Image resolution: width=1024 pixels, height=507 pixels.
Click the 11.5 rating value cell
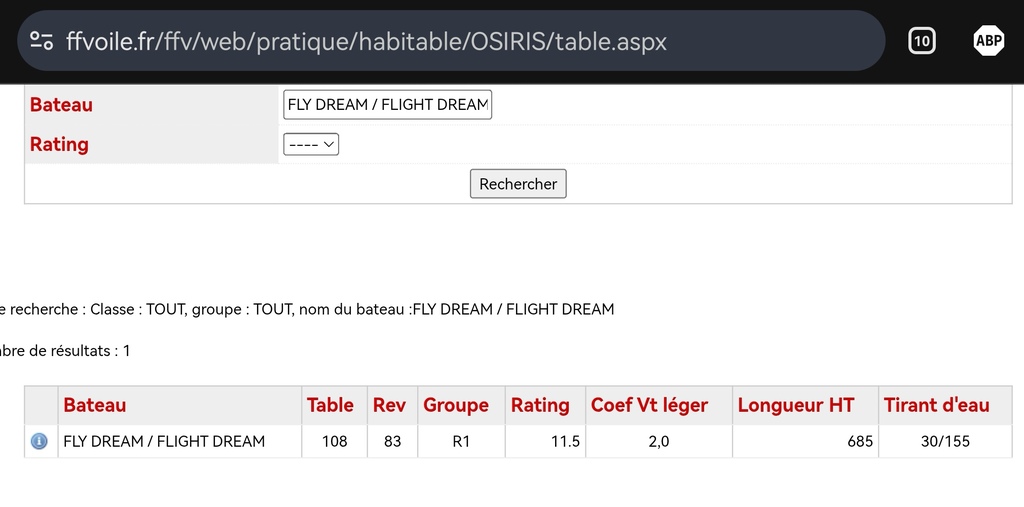(x=565, y=441)
